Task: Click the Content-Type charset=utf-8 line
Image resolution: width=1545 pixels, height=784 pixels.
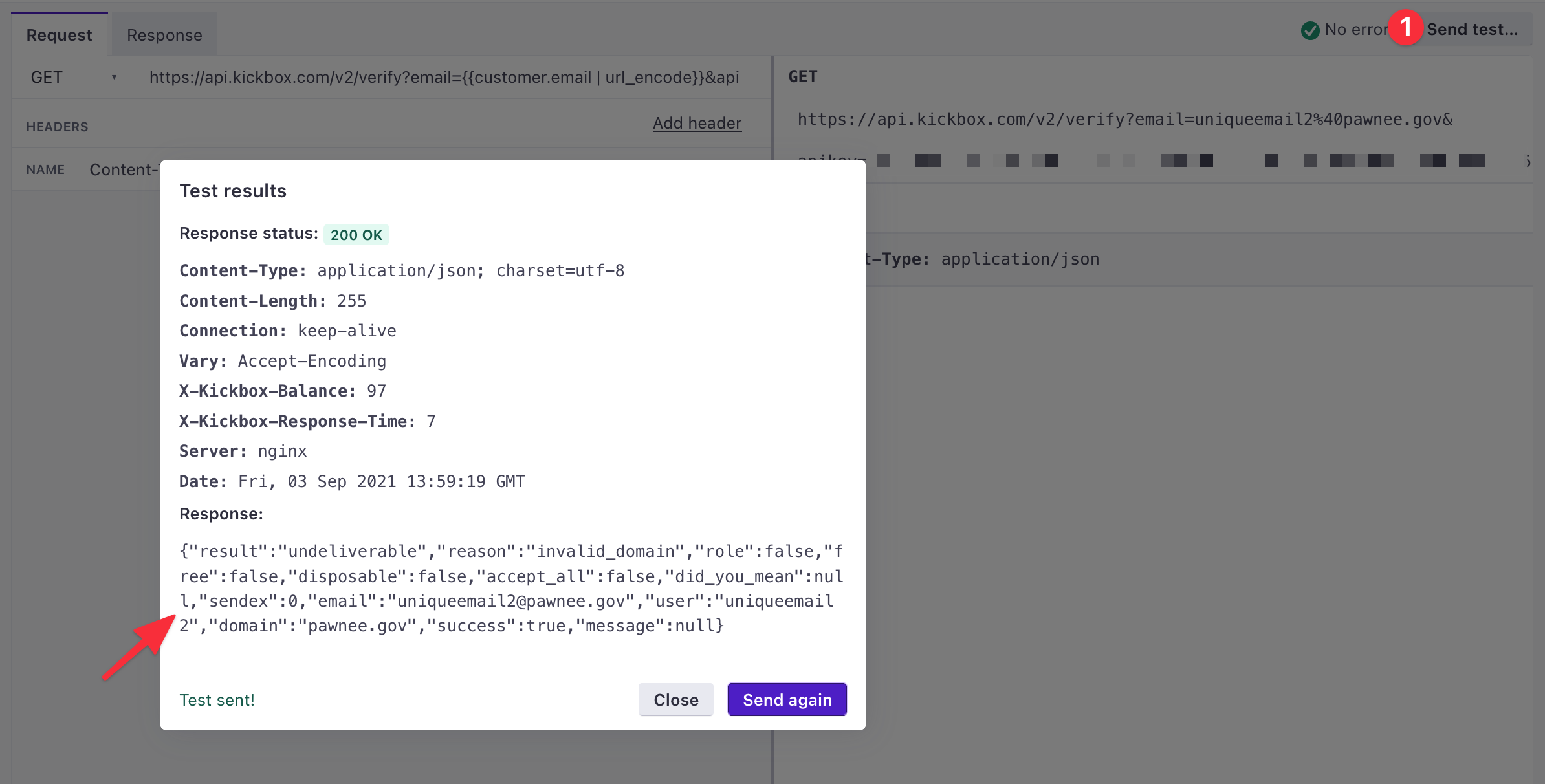Action: click(402, 270)
